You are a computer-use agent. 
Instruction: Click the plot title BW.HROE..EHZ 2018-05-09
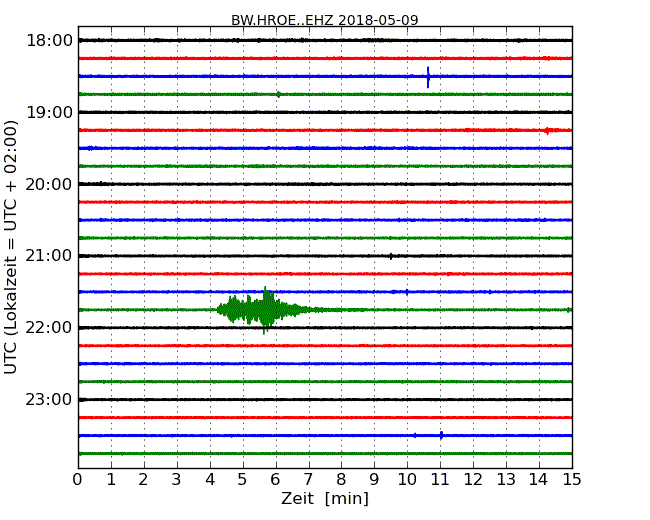coord(325,20)
